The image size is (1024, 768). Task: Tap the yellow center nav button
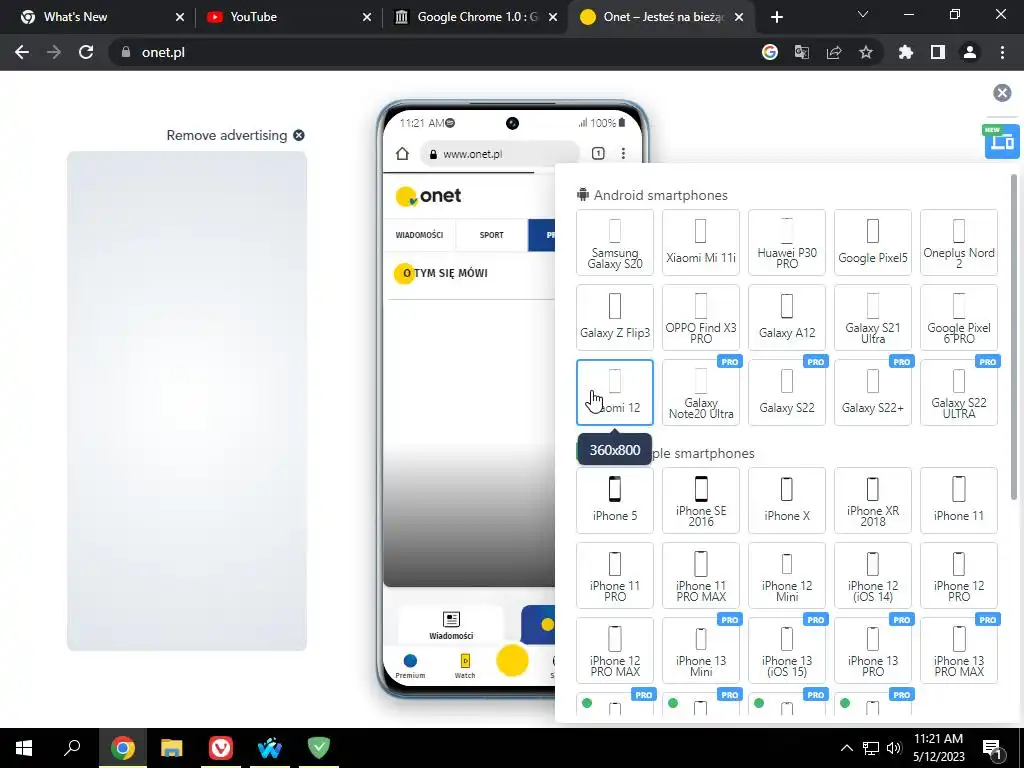point(512,660)
